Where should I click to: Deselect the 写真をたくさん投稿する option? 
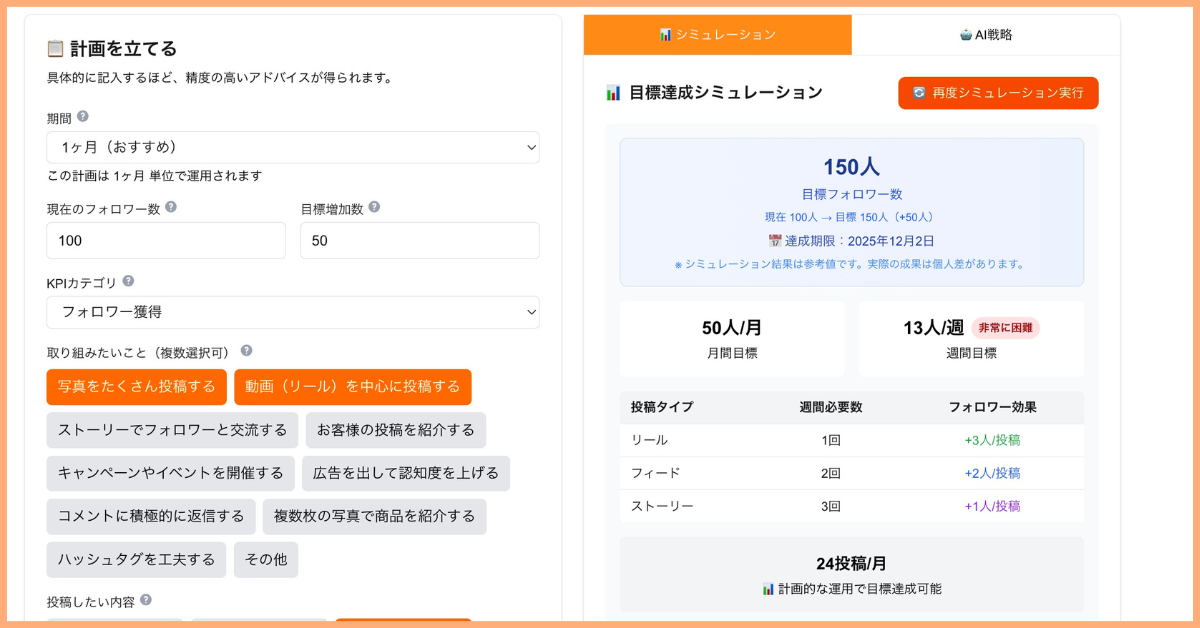pyautogui.click(x=136, y=387)
